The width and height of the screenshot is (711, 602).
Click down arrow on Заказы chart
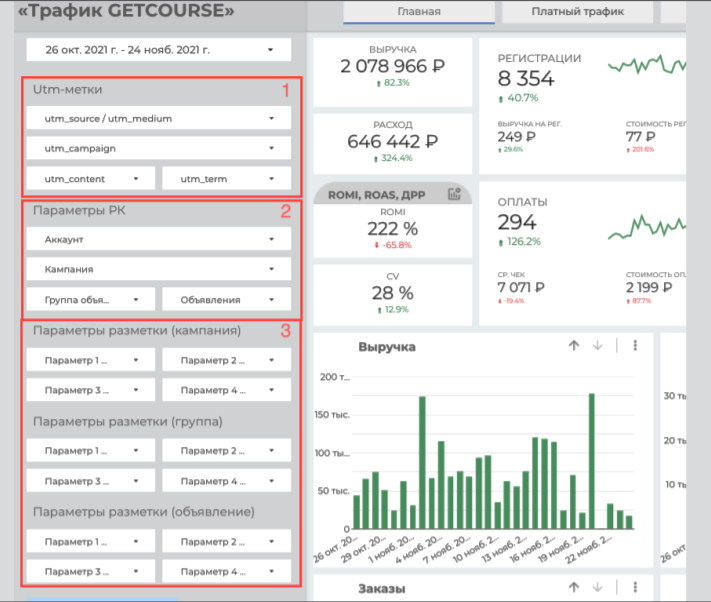(x=598, y=587)
